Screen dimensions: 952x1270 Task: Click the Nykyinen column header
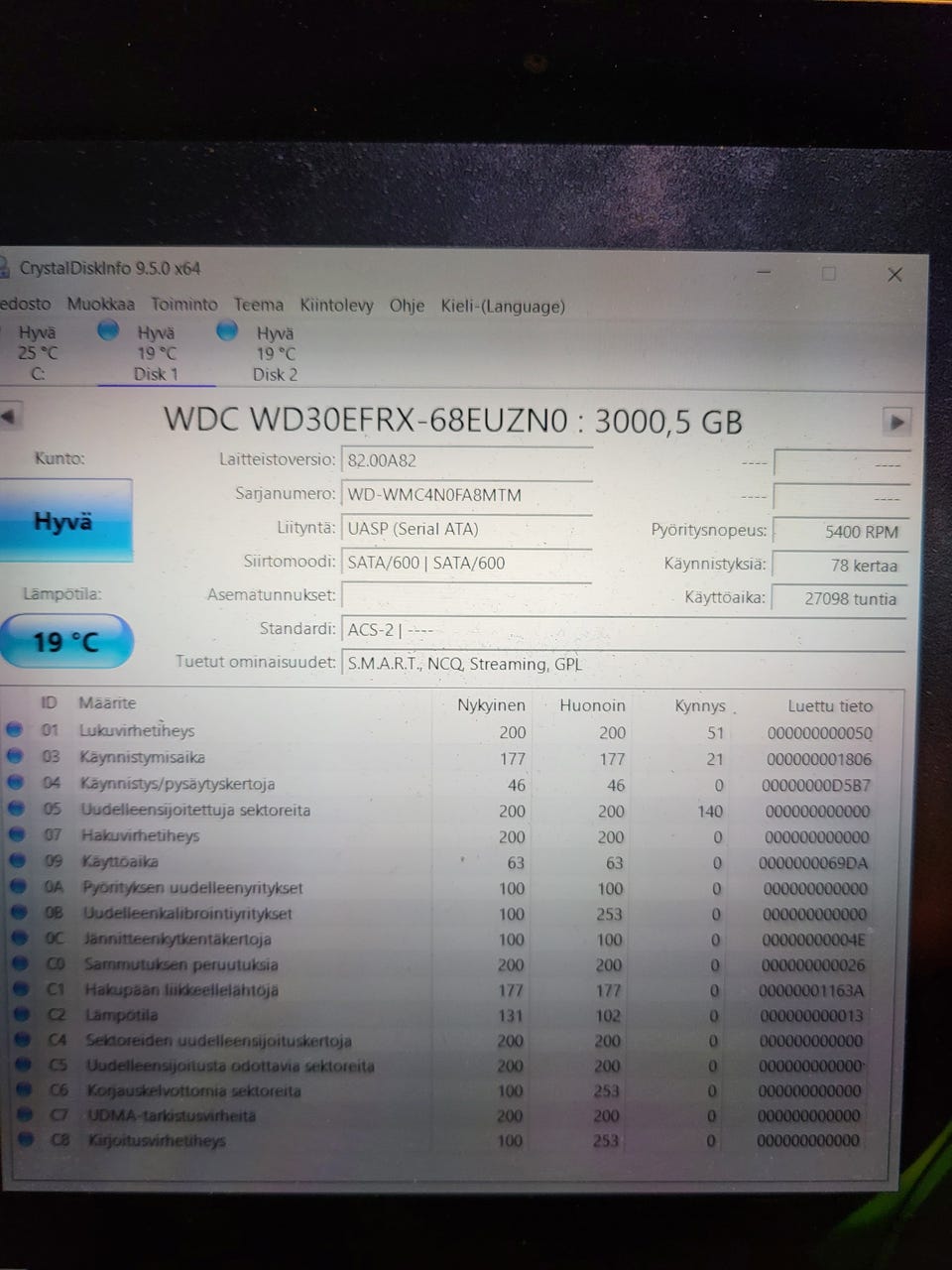(x=491, y=704)
